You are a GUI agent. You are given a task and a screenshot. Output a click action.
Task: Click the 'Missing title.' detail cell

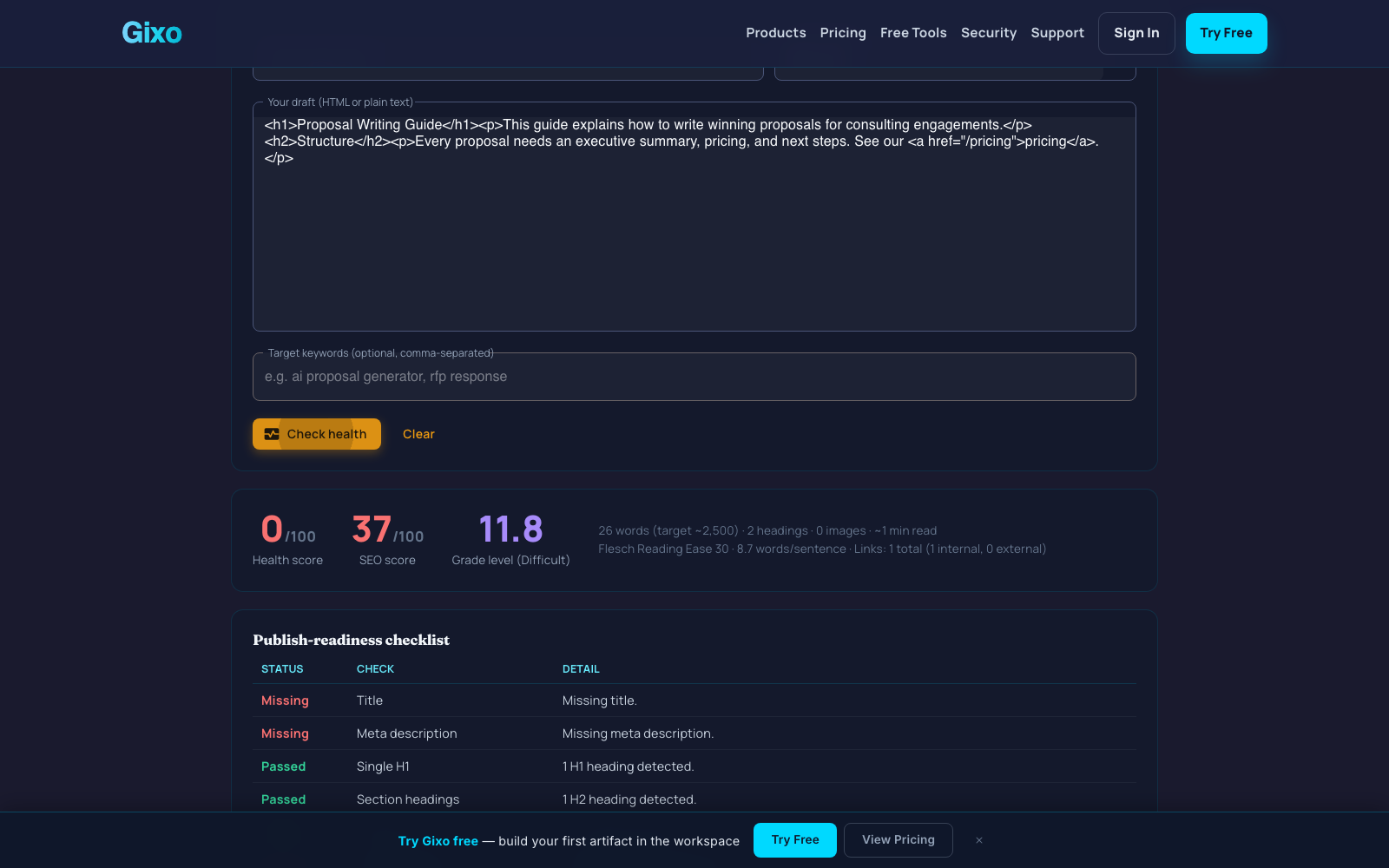(x=600, y=700)
